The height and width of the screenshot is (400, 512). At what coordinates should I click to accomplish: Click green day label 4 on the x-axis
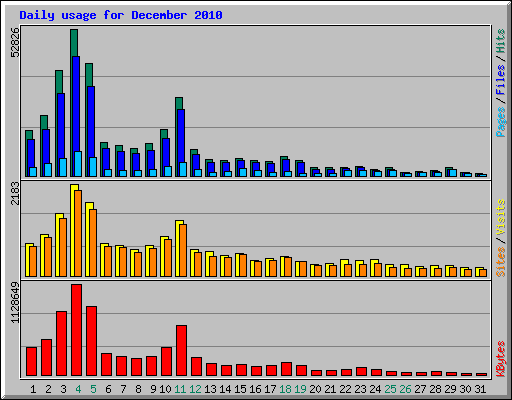click(x=78, y=389)
